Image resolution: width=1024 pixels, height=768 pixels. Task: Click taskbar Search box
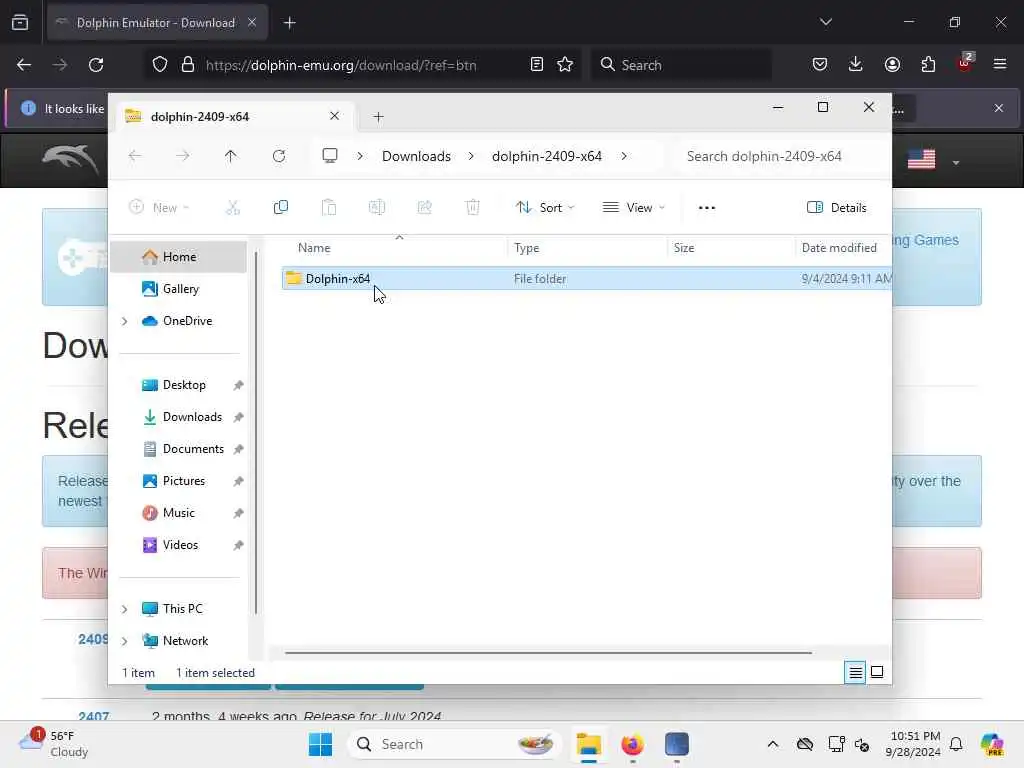click(455, 744)
